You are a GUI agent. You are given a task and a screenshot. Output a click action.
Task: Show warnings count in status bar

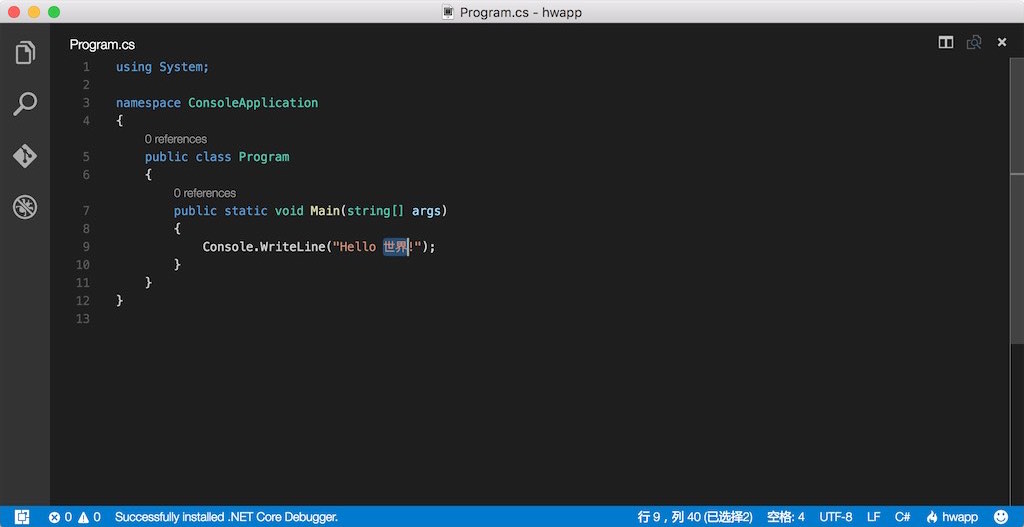(89, 517)
